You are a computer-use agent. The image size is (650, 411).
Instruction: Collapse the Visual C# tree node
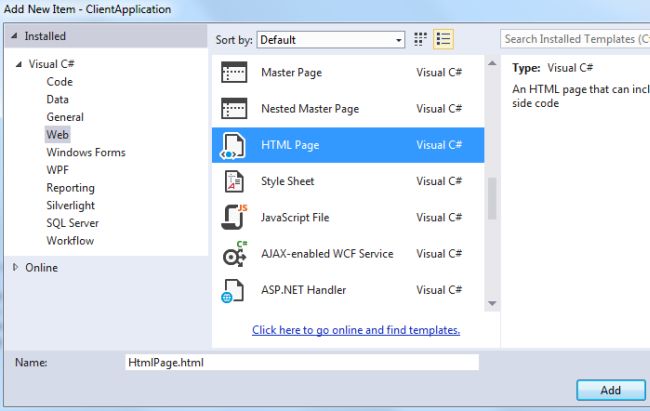[19, 65]
